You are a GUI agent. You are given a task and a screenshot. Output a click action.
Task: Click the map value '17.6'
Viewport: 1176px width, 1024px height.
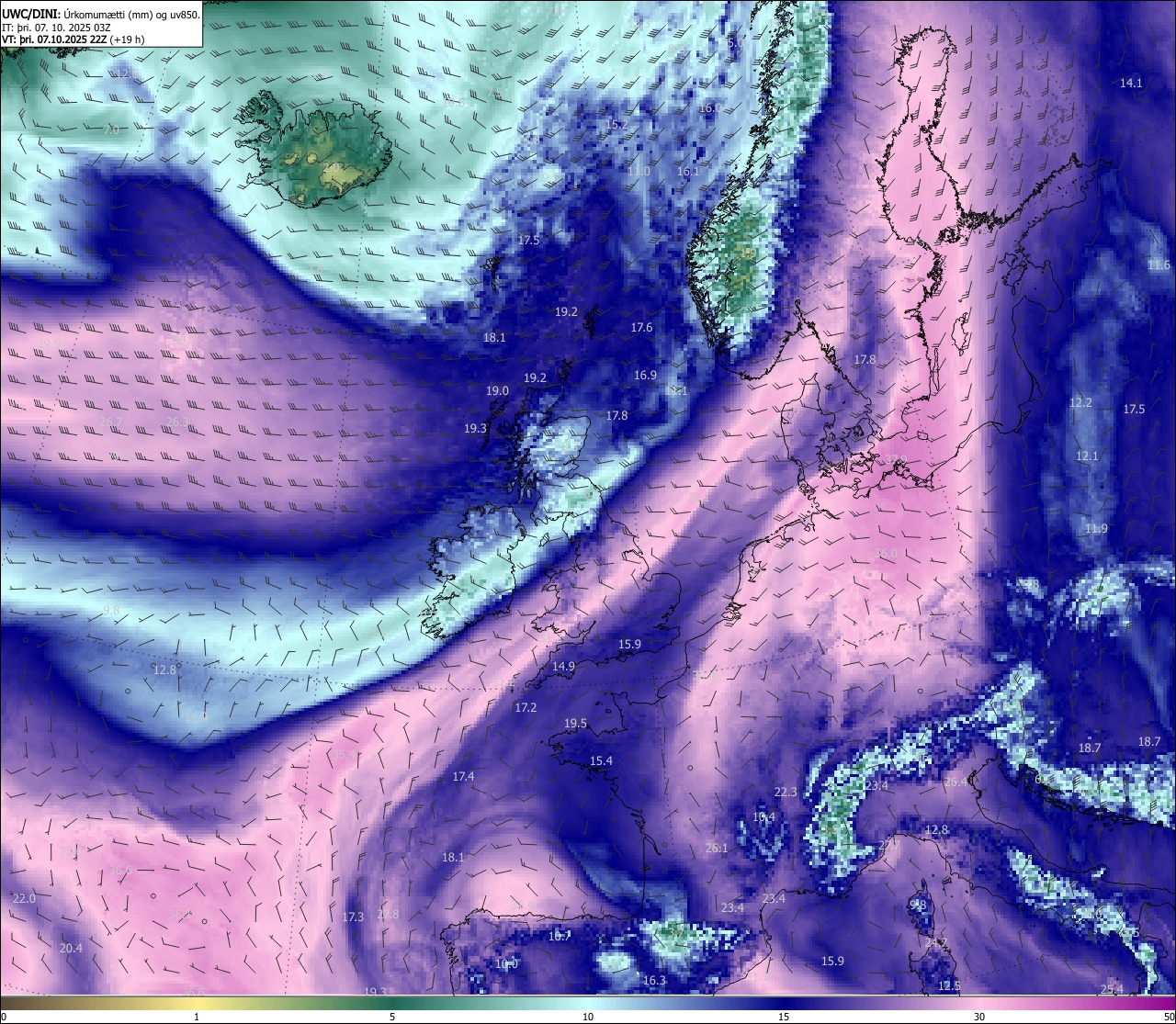(x=641, y=327)
